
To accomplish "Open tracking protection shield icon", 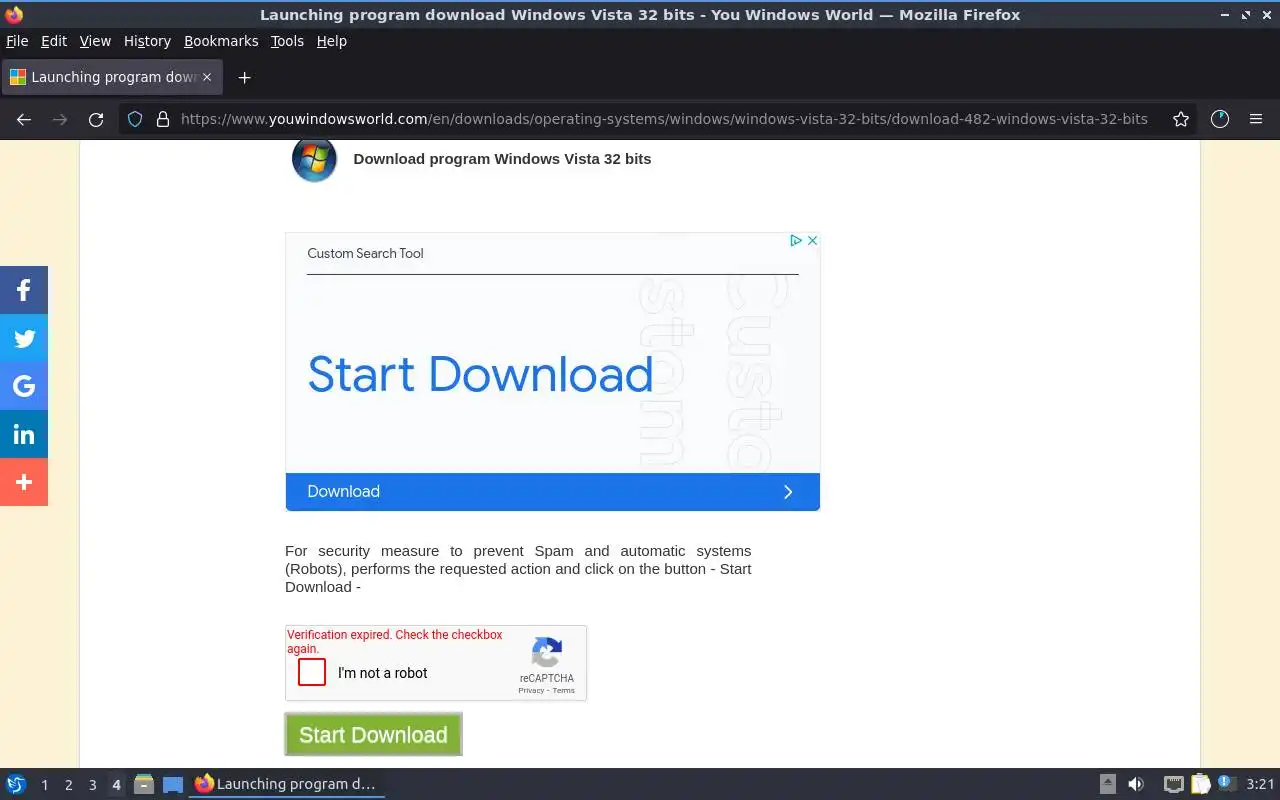I will (135, 119).
